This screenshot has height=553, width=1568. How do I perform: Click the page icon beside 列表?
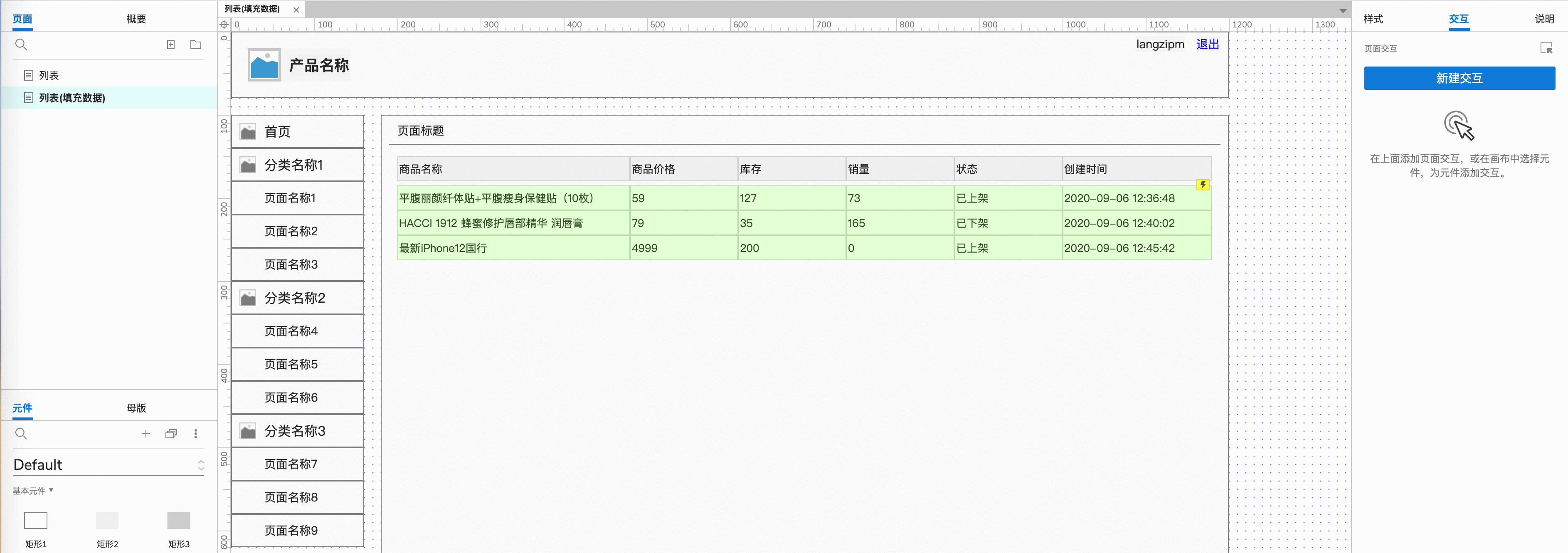[x=28, y=75]
